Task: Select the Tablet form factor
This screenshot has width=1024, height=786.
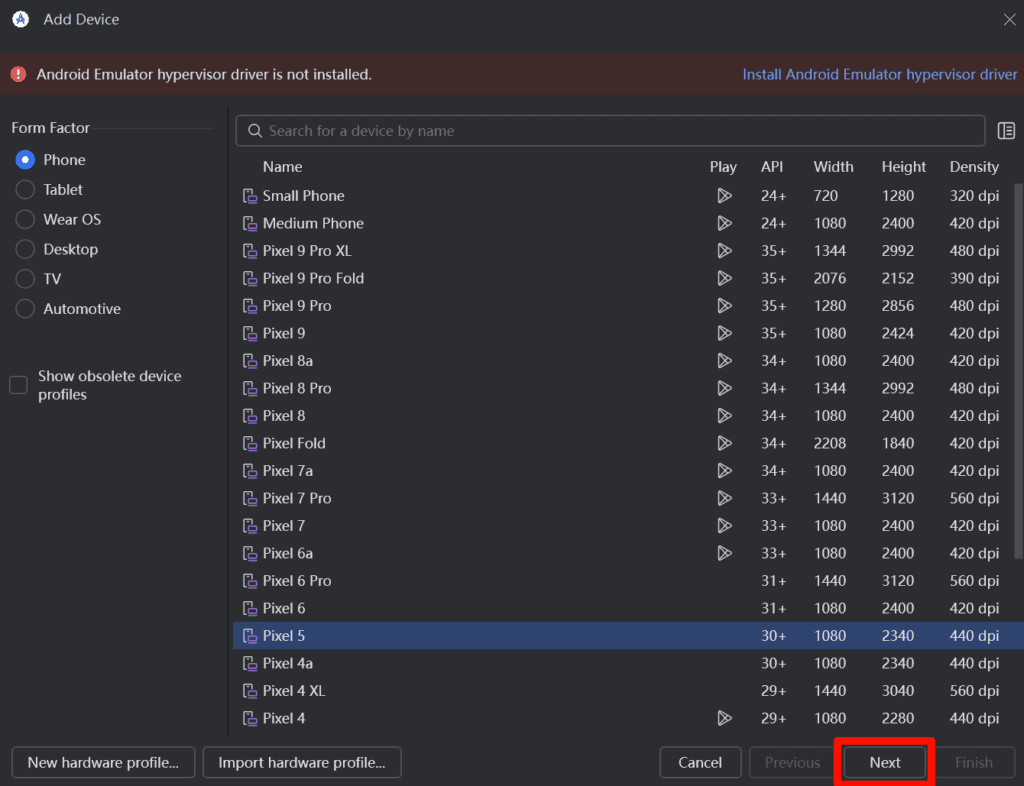Action: click(x=25, y=190)
